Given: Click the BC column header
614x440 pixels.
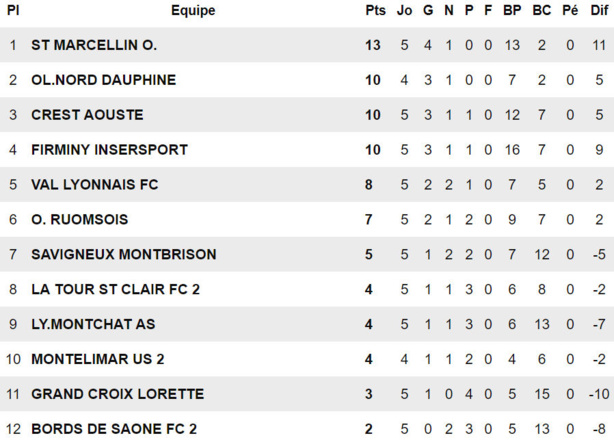Looking at the screenshot, I should (541, 11).
